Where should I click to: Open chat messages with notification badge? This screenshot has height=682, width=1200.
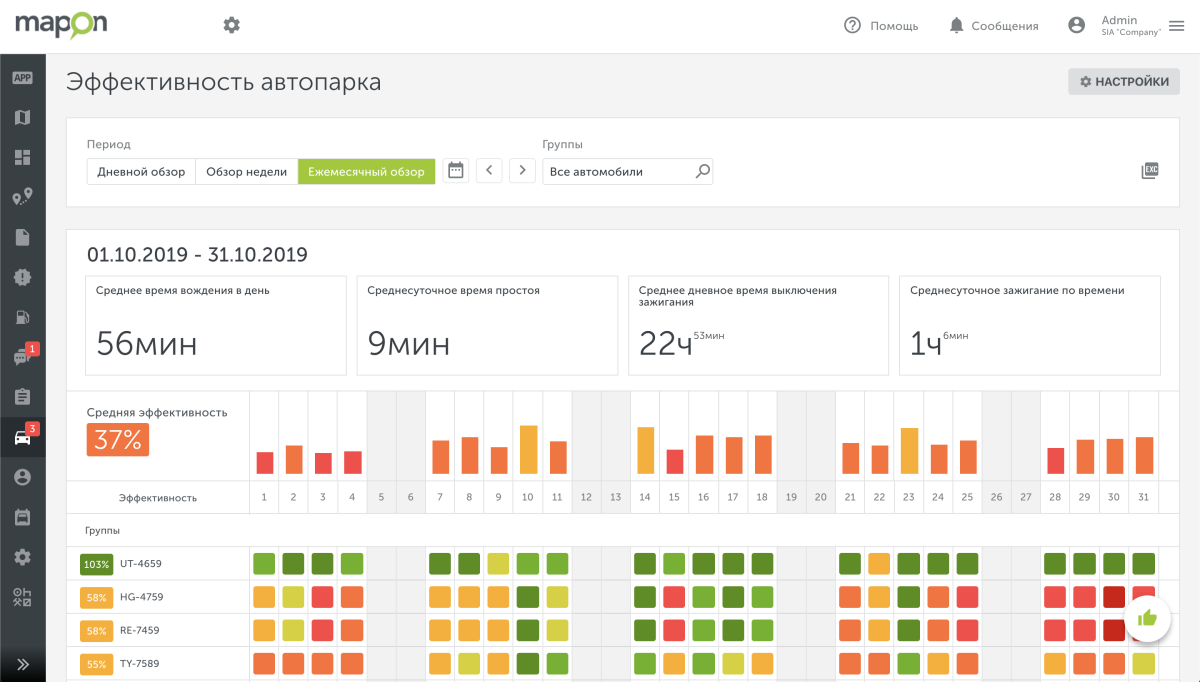point(22,357)
